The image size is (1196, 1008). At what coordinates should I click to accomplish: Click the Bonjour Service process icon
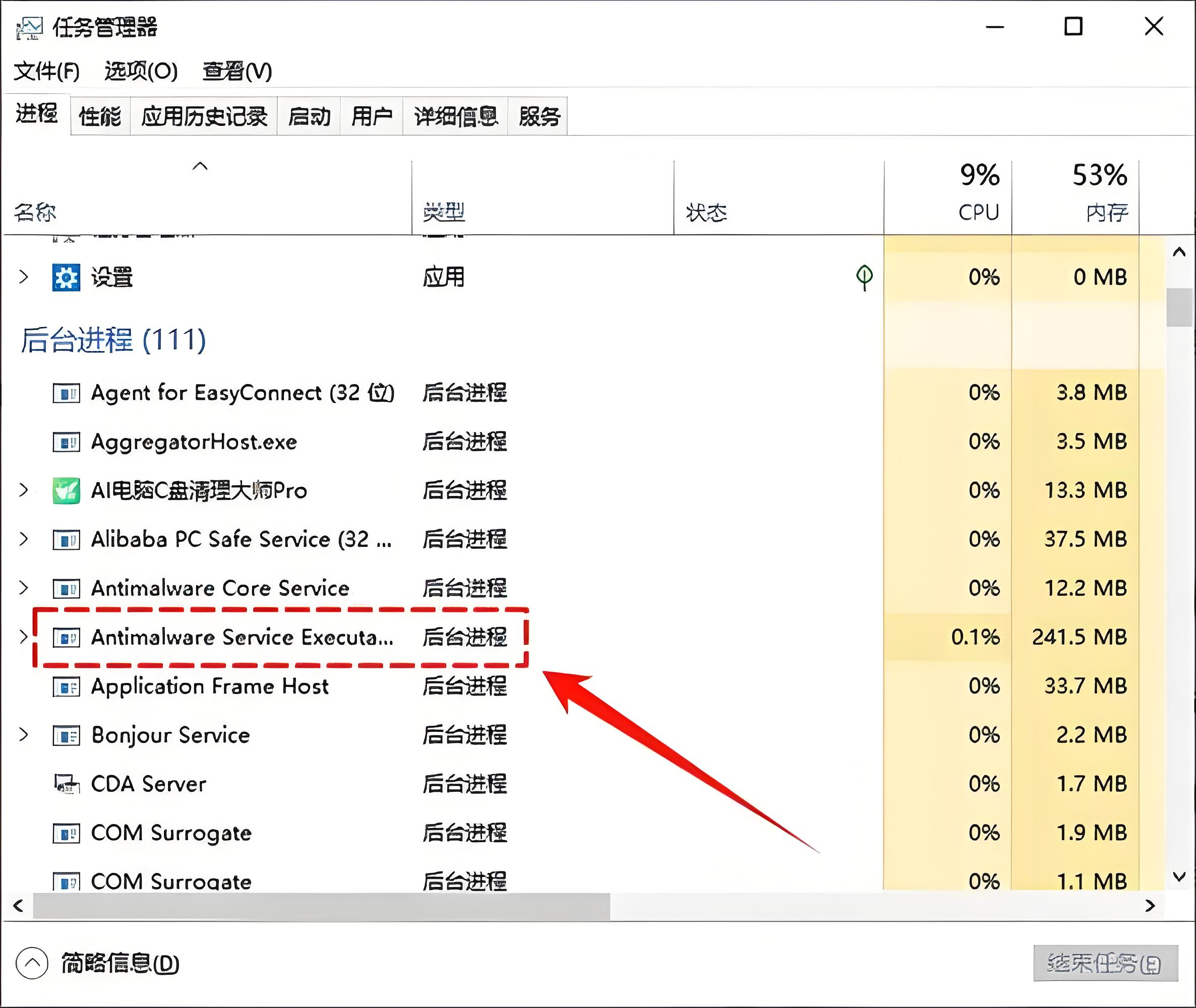[x=67, y=735]
